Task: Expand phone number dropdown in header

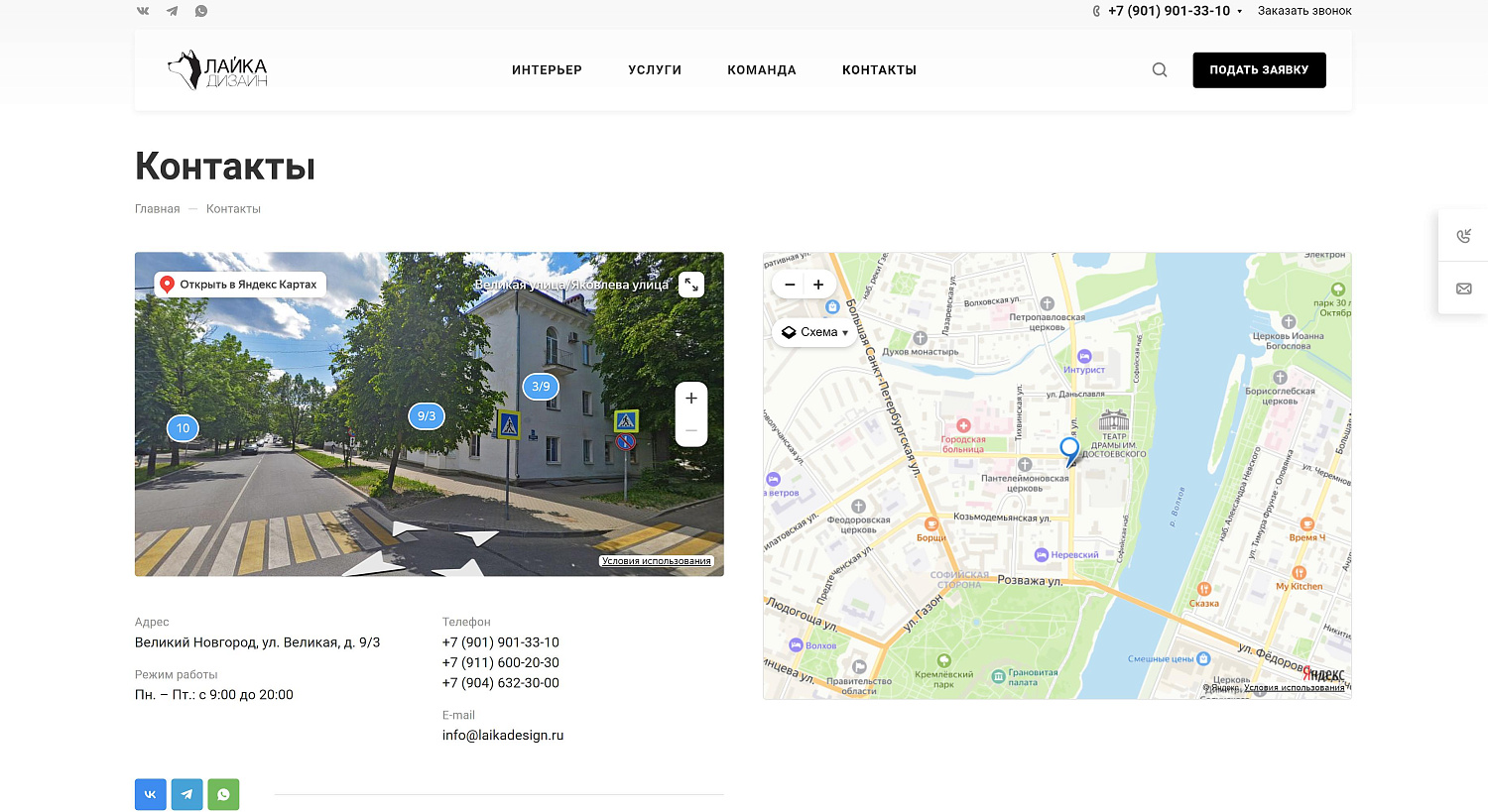Action: [x=1239, y=12]
